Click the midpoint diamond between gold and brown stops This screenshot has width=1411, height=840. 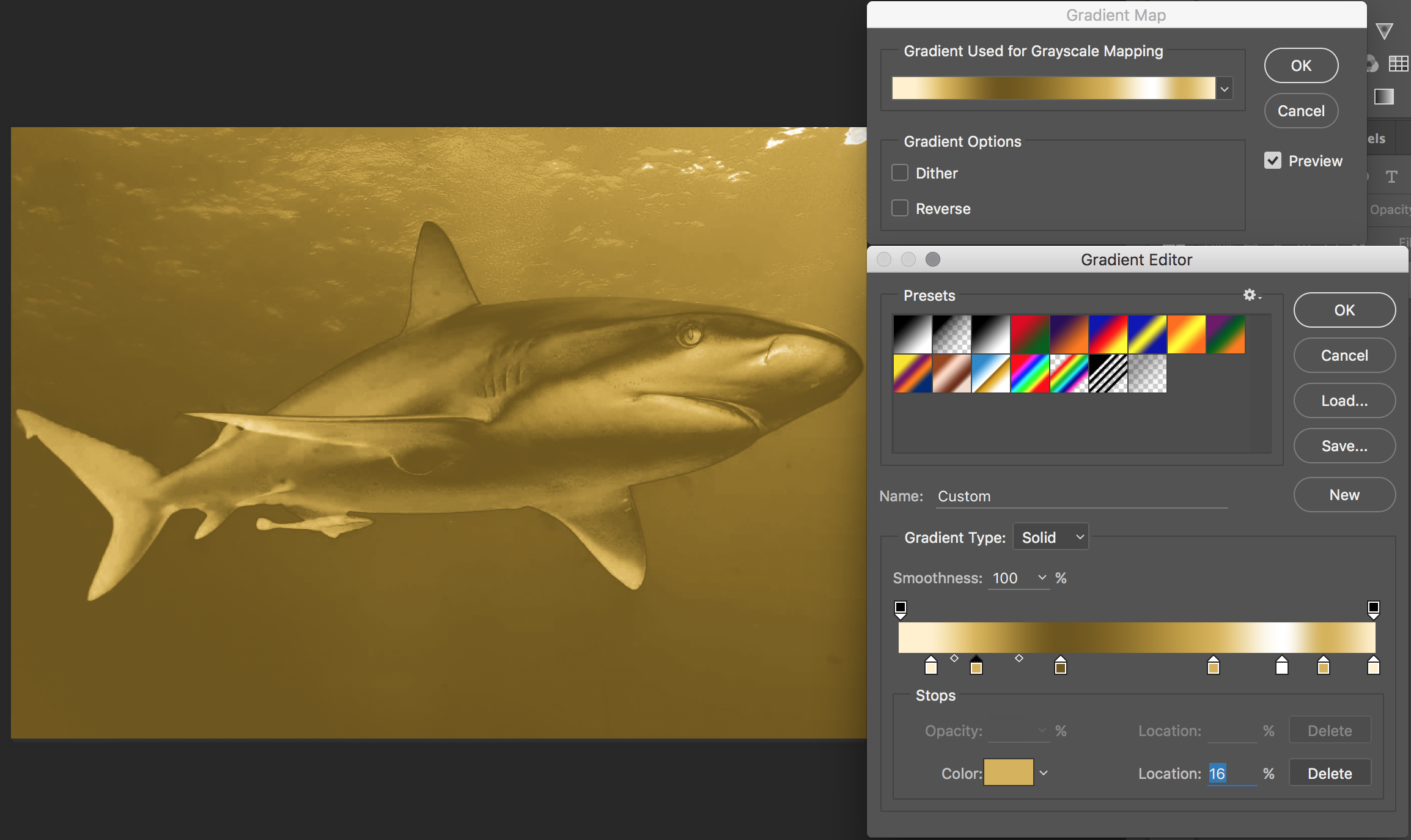click(x=1019, y=658)
